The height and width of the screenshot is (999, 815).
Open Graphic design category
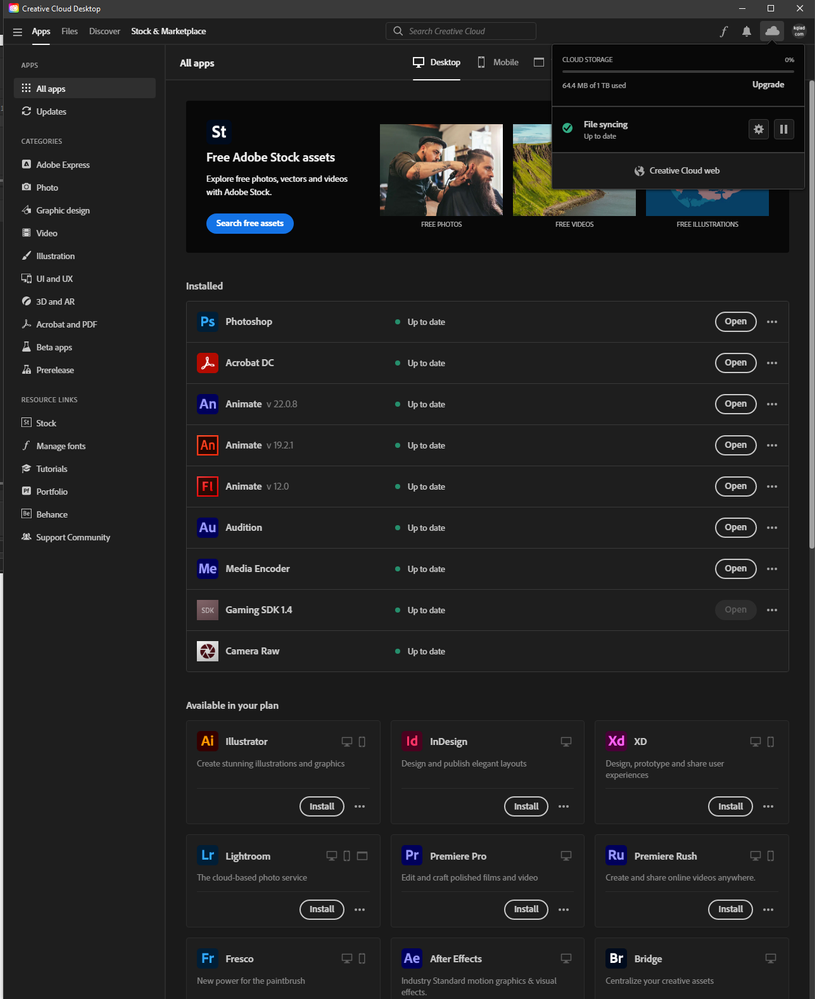(84, 210)
